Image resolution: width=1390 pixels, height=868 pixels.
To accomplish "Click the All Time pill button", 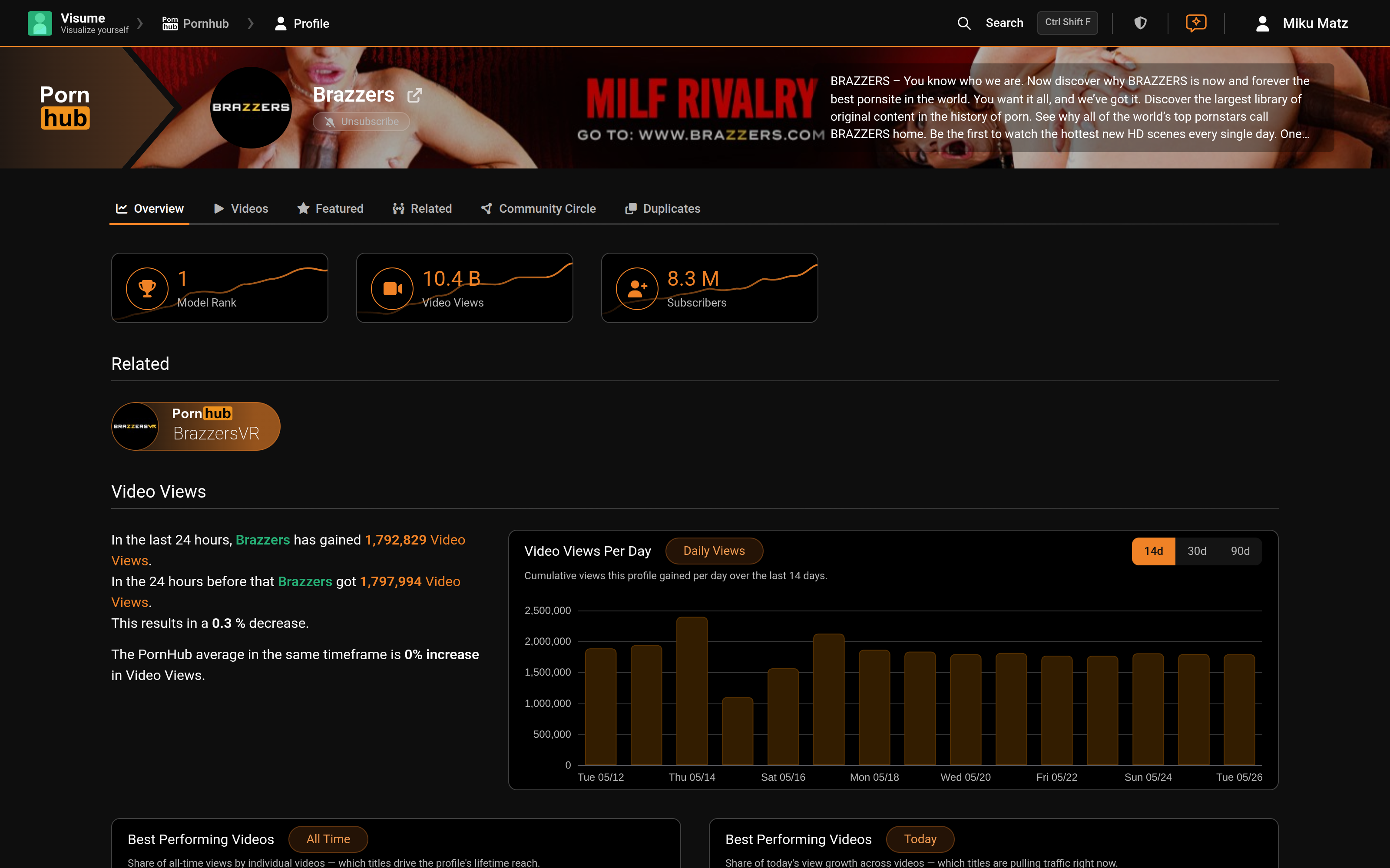I will 328,839.
